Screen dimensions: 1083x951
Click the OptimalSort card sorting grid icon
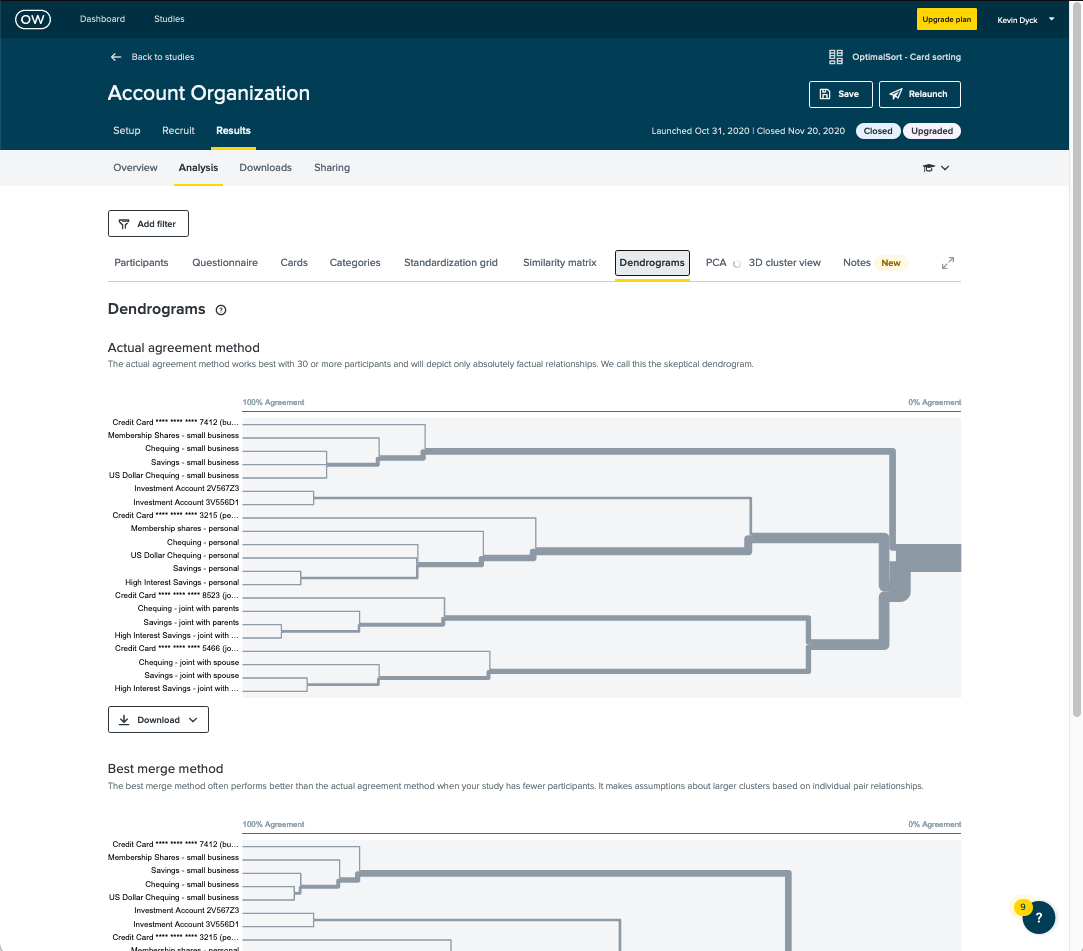click(x=836, y=56)
